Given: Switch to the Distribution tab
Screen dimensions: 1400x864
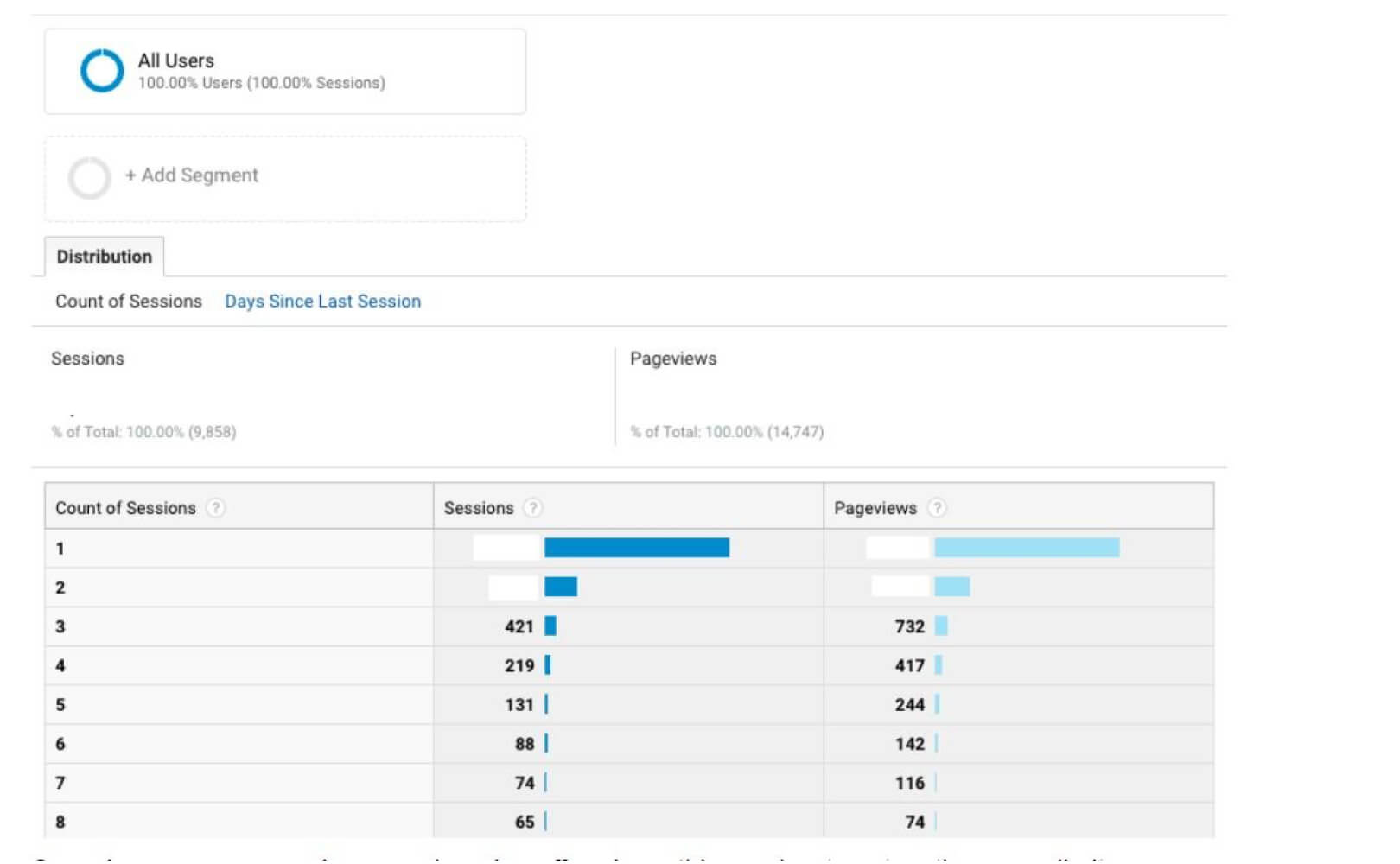Looking at the screenshot, I should (x=104, y=257).
